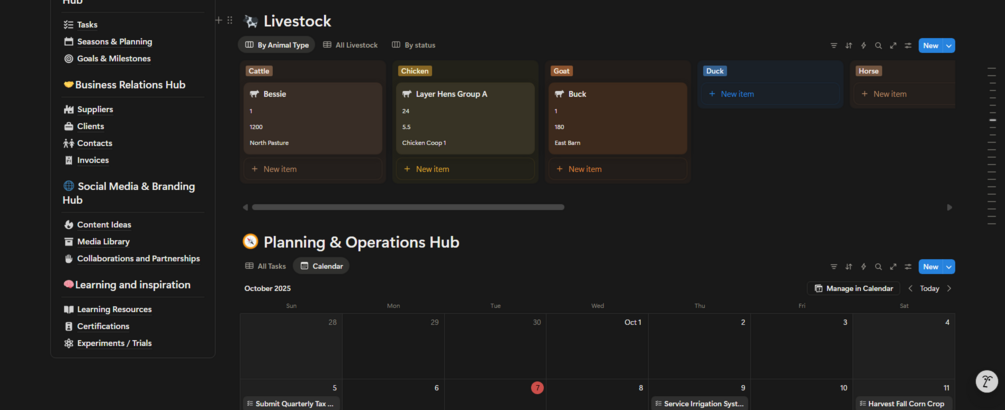Screen dimensions: 1005x410
Task: Open lightning automations icon in Planning toolbar
Action: [x=863, y=266]
